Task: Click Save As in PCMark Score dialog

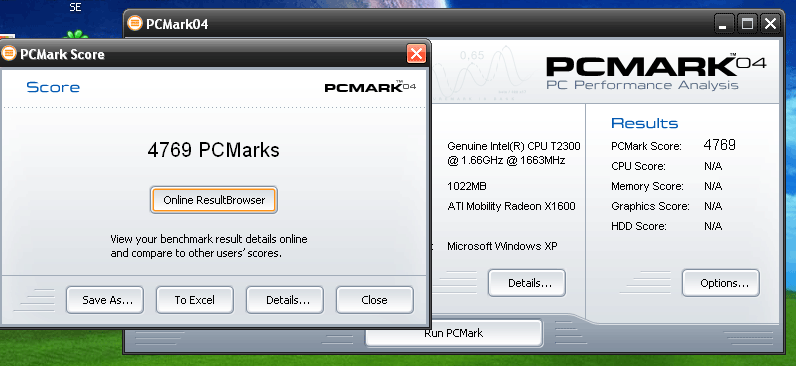Action: point(105,300)
